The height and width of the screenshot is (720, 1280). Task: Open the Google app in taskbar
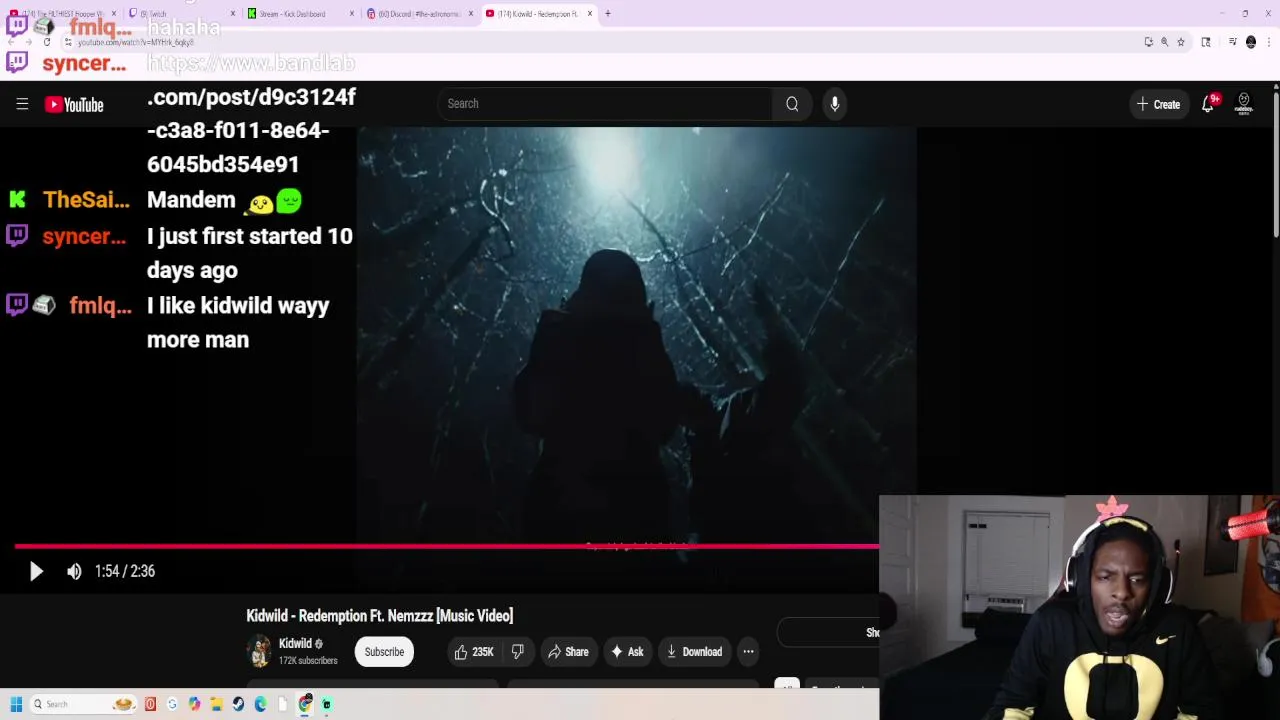[172, 704]
